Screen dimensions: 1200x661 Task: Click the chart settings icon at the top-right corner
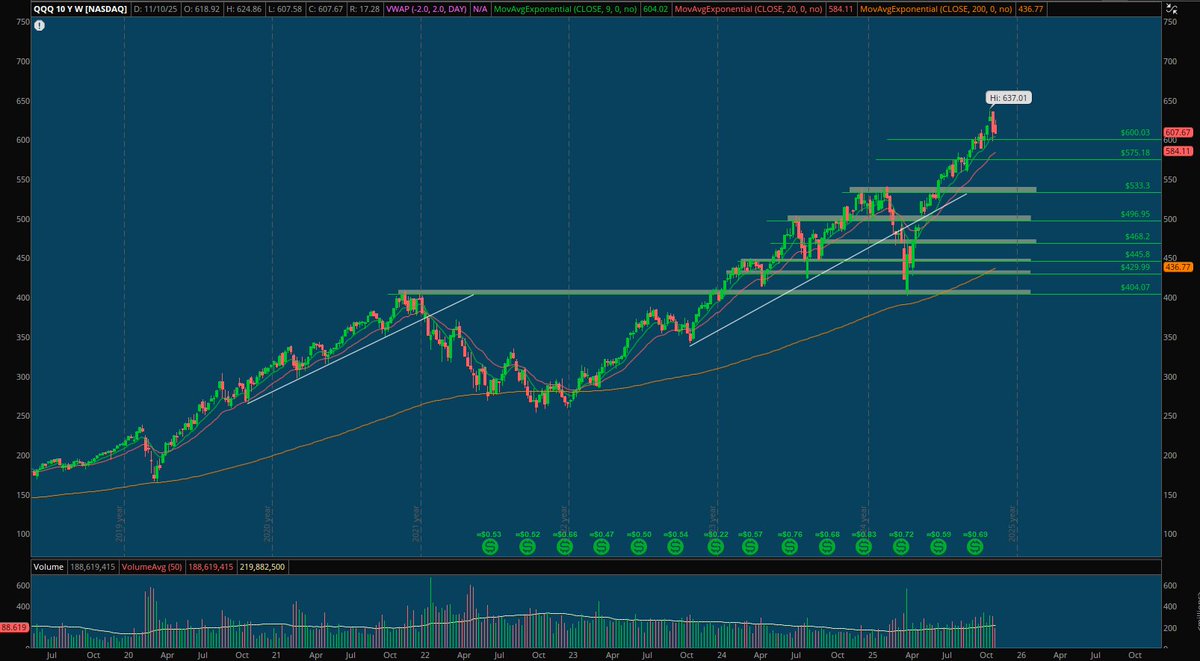click(x=1171, y=9)
